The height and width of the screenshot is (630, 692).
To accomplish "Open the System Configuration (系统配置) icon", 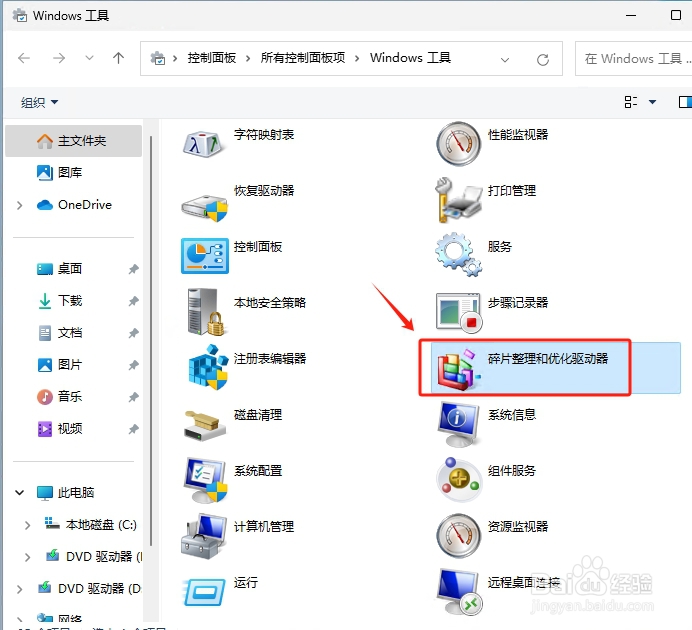I will 205,480.
